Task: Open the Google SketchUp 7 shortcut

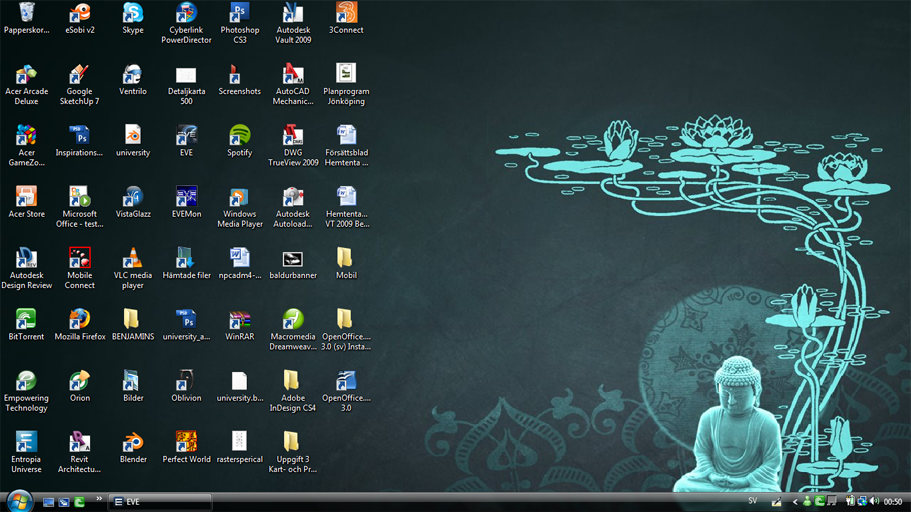Action: click(80, 75)
